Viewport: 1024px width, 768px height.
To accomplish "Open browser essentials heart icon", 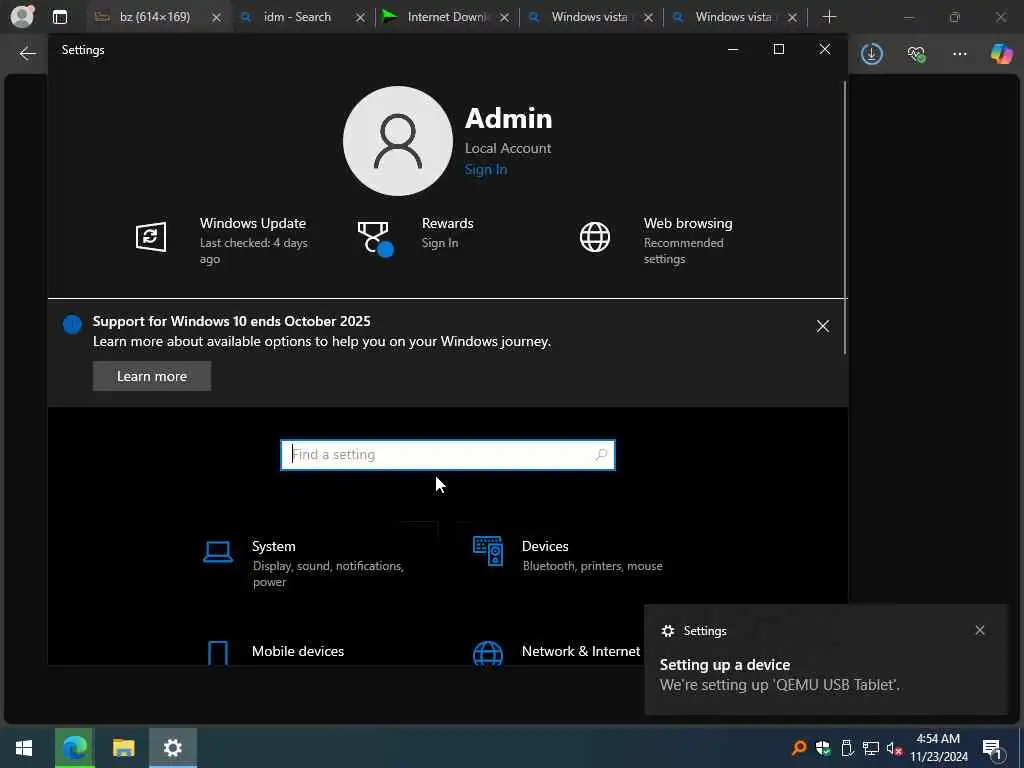I will [x=916, y=54].
